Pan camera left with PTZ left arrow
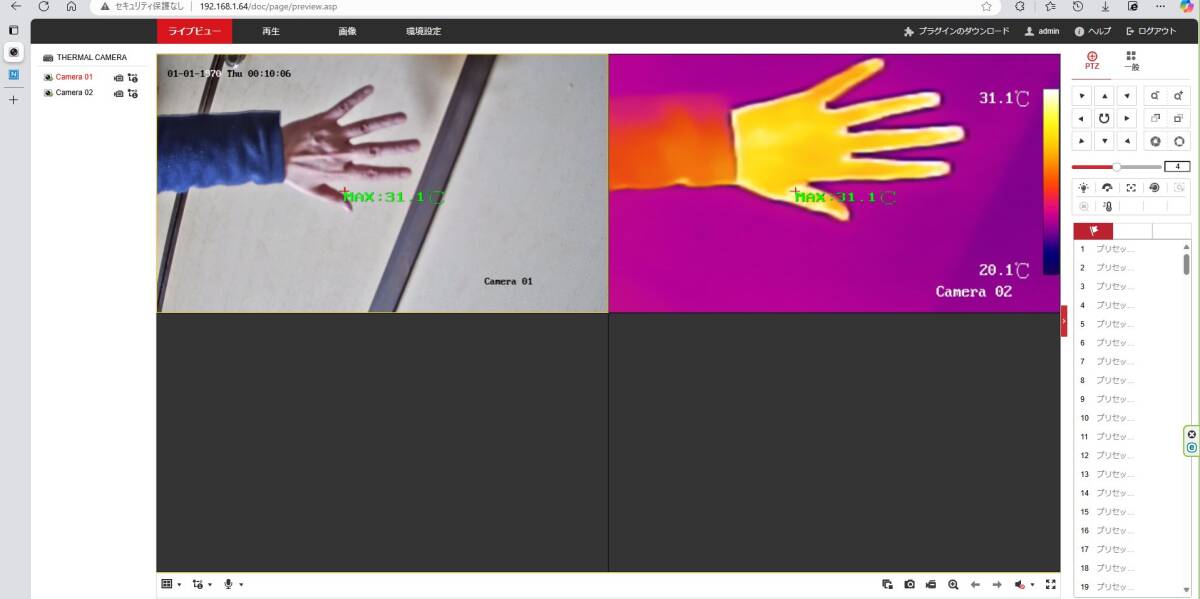Viewport: 1200px width, 599px height. click(1080, 118)
